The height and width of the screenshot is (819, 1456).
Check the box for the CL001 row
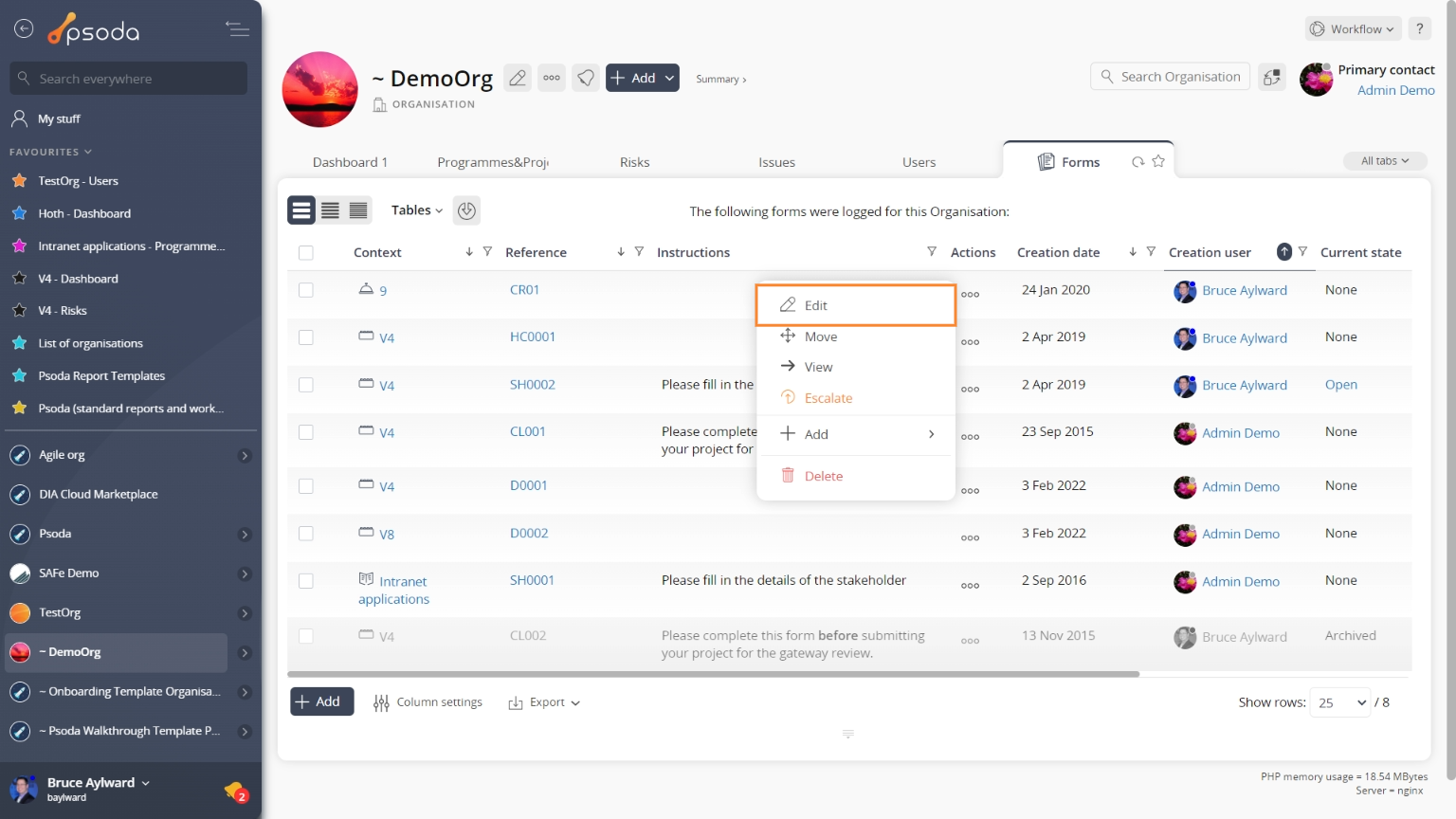305,432
